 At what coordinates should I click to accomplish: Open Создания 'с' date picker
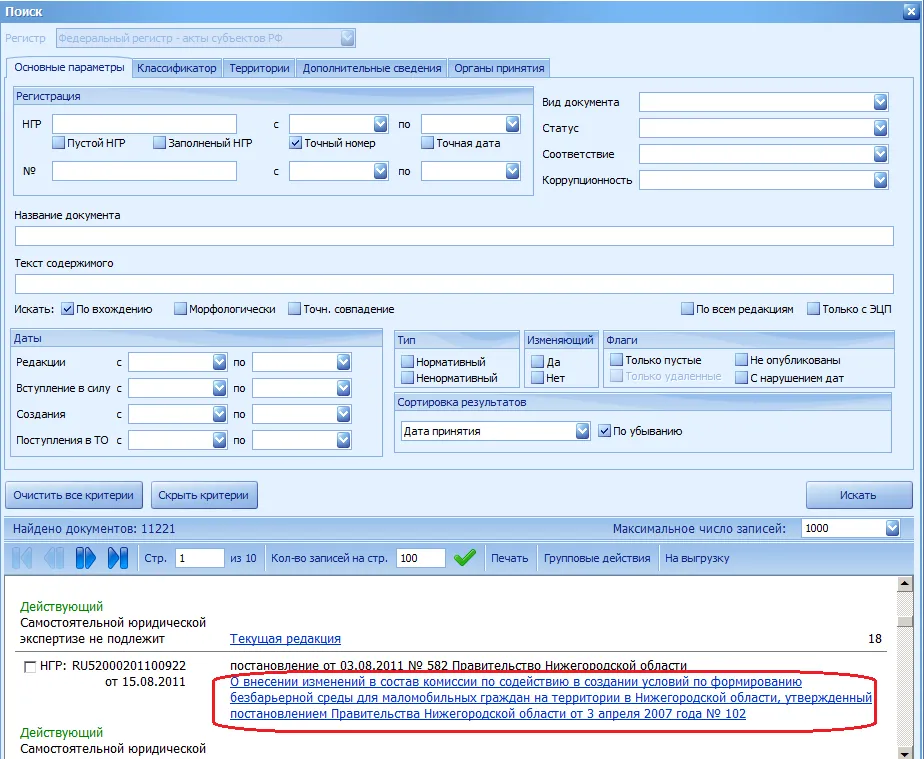coord(219,414)
